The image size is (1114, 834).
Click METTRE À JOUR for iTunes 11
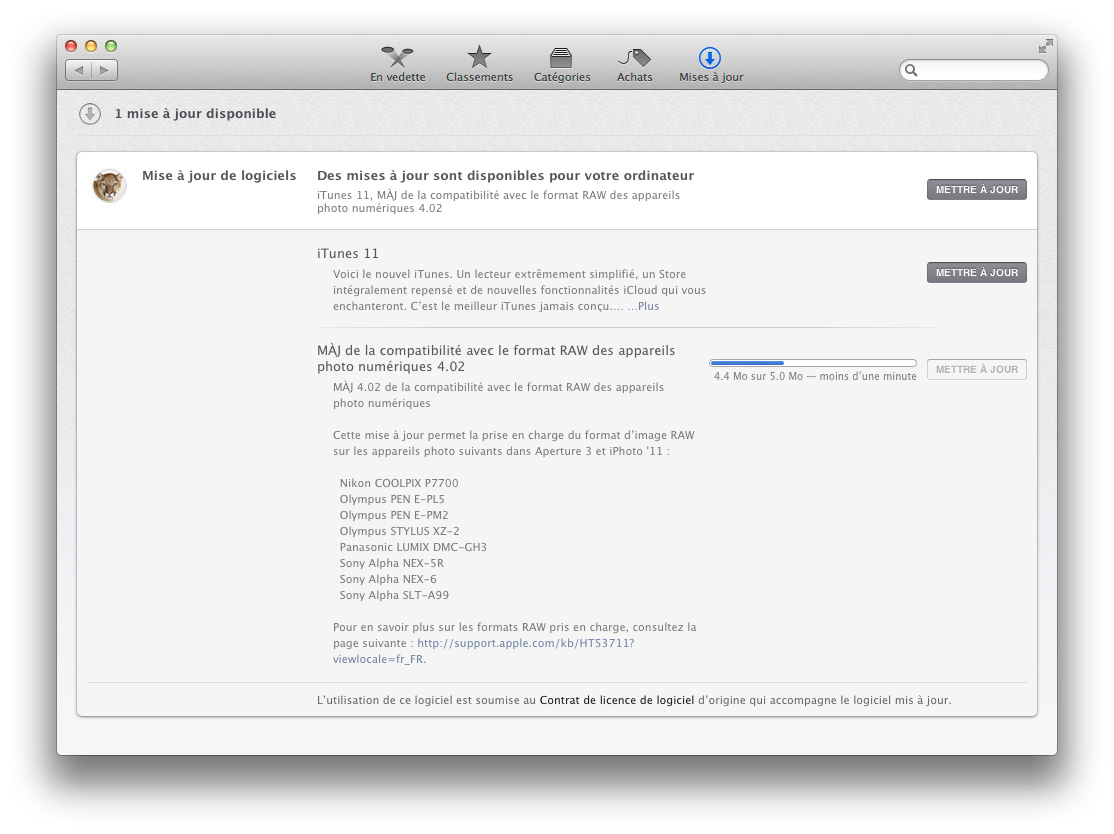pos(976,273)
